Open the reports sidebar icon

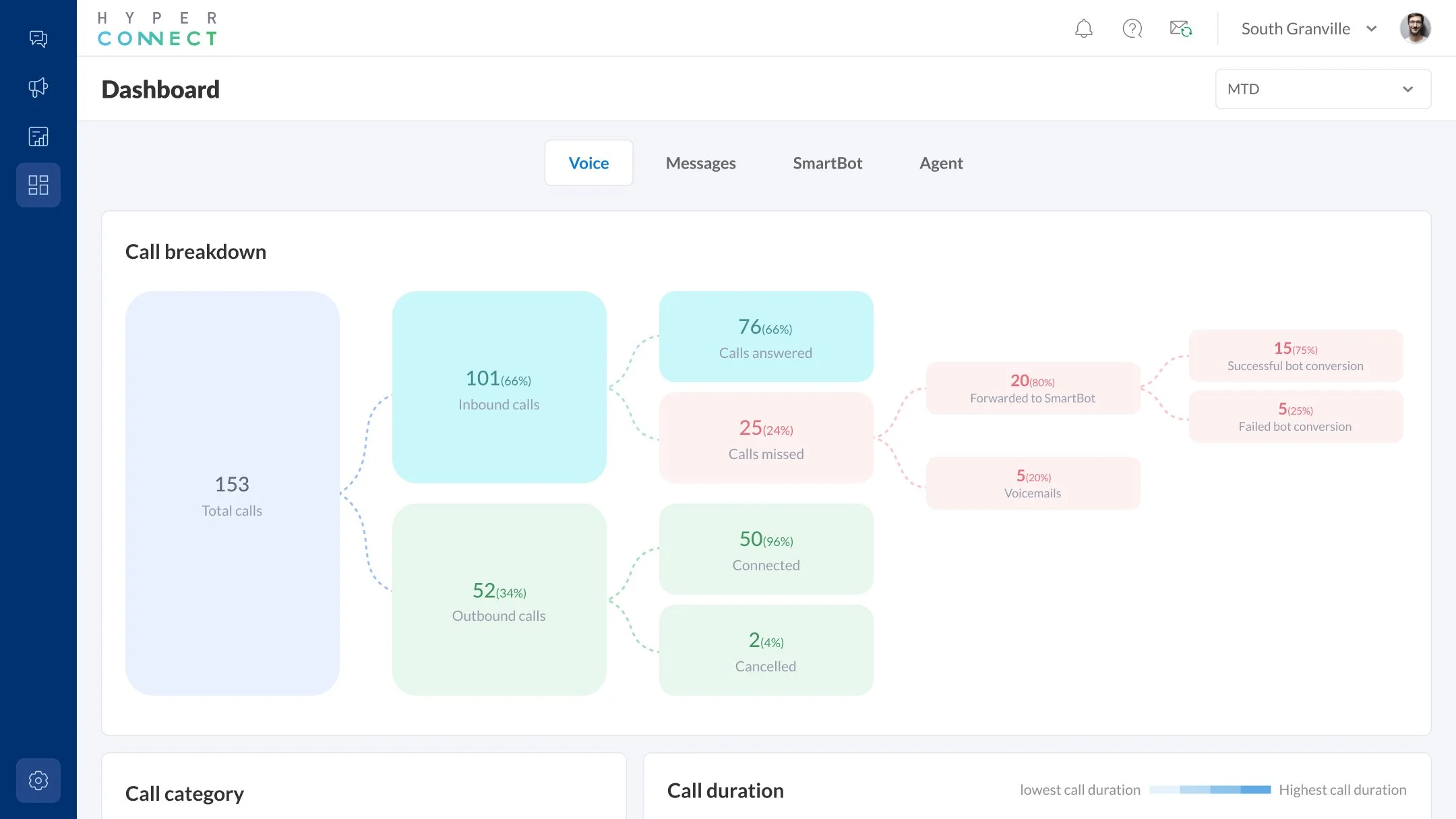click(38, 137)
